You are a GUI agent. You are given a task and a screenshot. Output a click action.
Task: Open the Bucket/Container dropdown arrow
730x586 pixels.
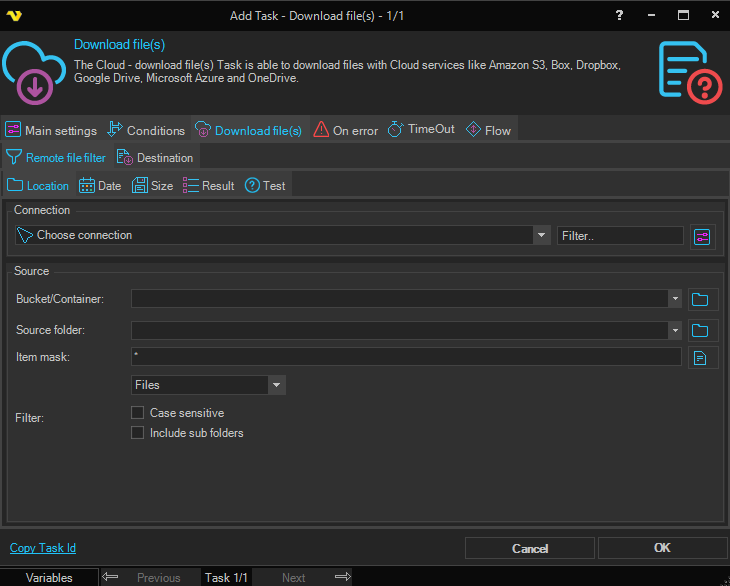coord(676,299)
